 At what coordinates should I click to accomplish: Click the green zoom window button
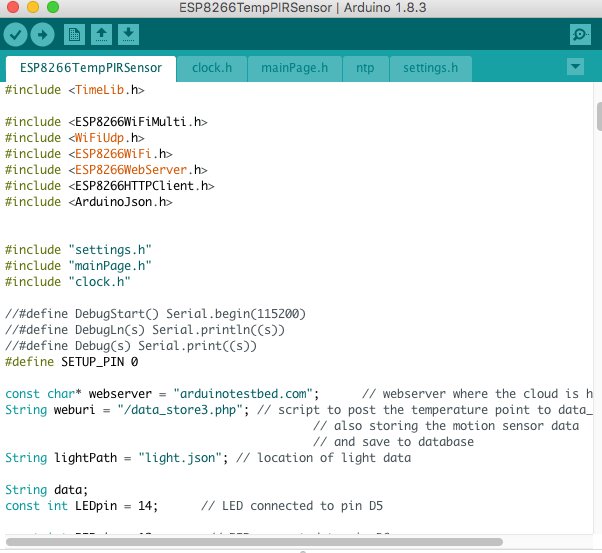coord(53,7)
